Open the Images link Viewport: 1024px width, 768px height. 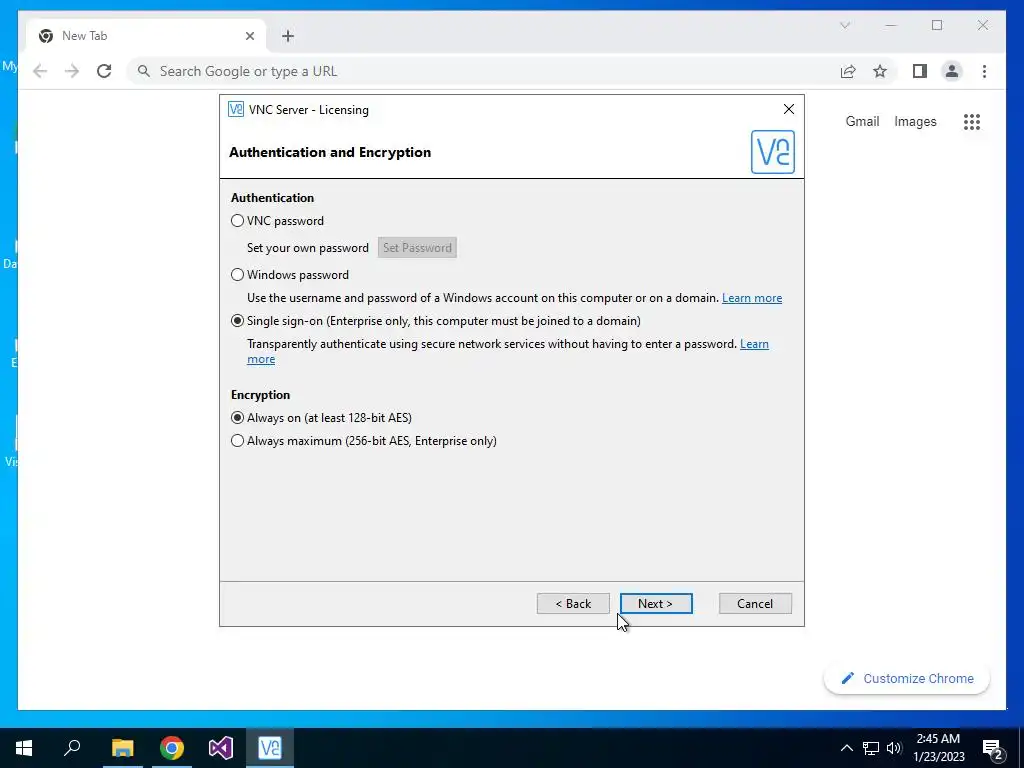(x=915, y=121)
